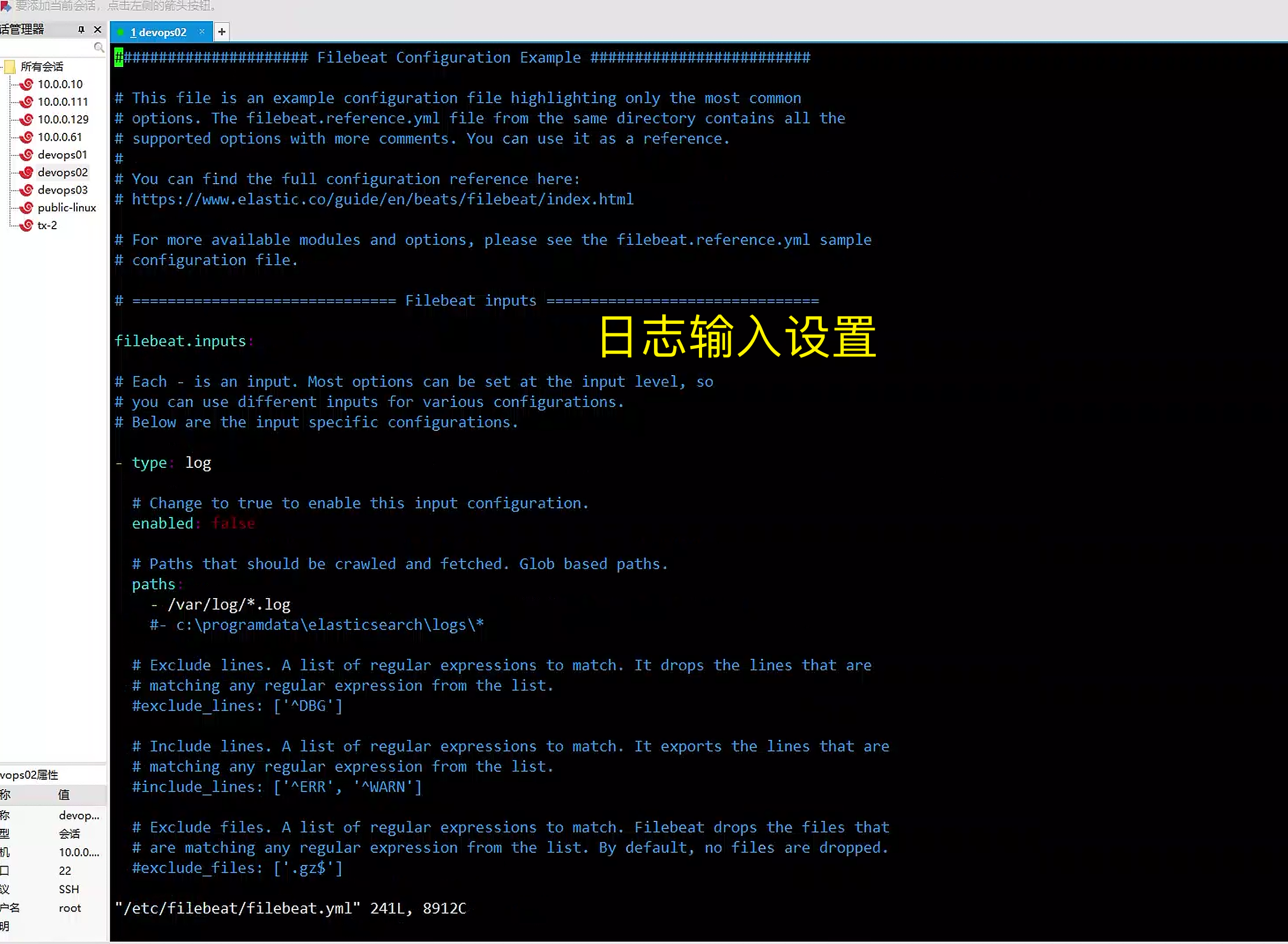The image size is (1288, 944).
Task: Close the devops02 tab
Action: pos(201,32)
